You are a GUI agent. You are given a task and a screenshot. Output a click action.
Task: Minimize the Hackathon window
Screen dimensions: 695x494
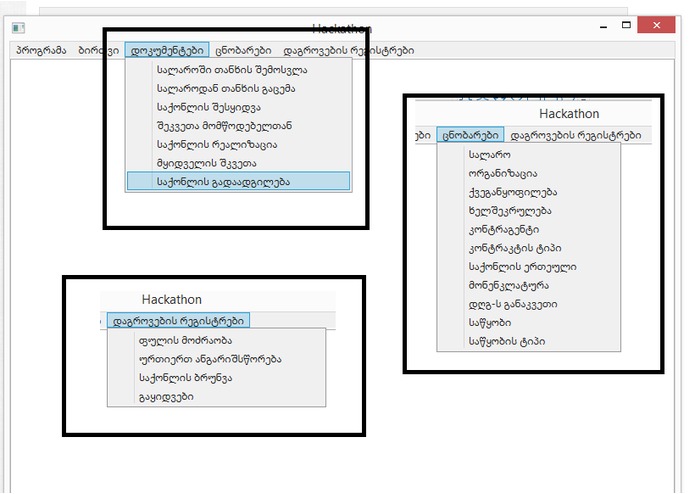point(603,26)
